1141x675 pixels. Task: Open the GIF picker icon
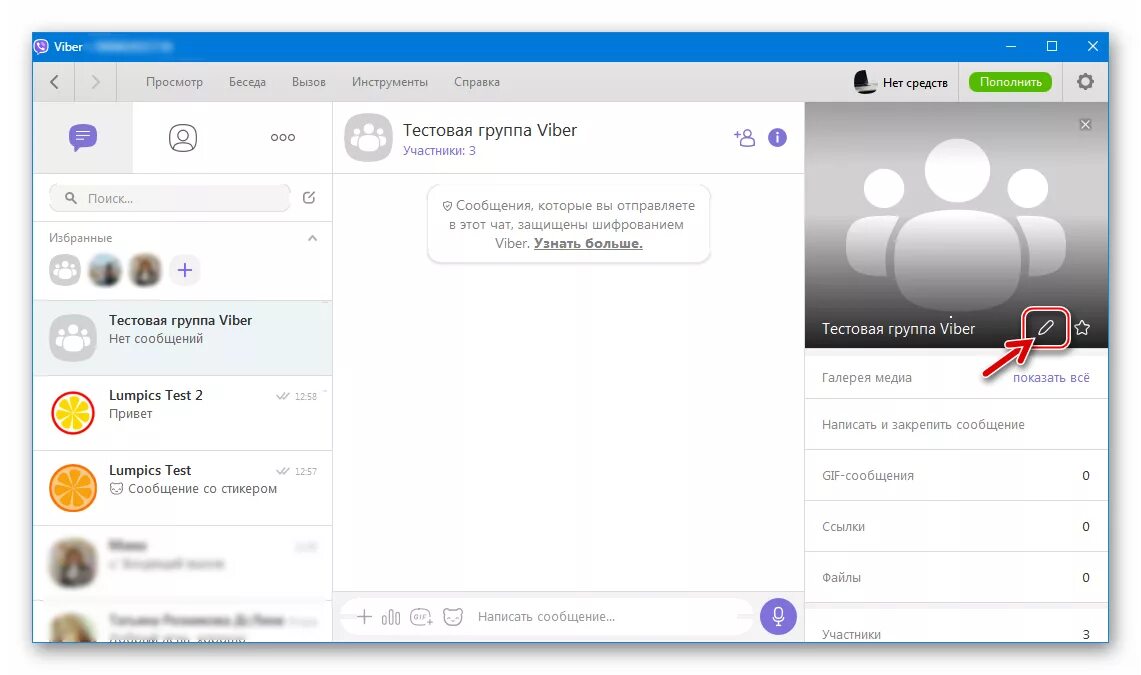pos(421,617)
